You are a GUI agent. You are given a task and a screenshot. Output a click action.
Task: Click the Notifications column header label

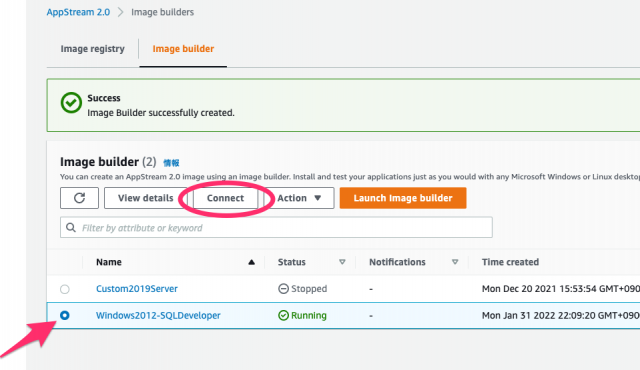pos(397,262)
